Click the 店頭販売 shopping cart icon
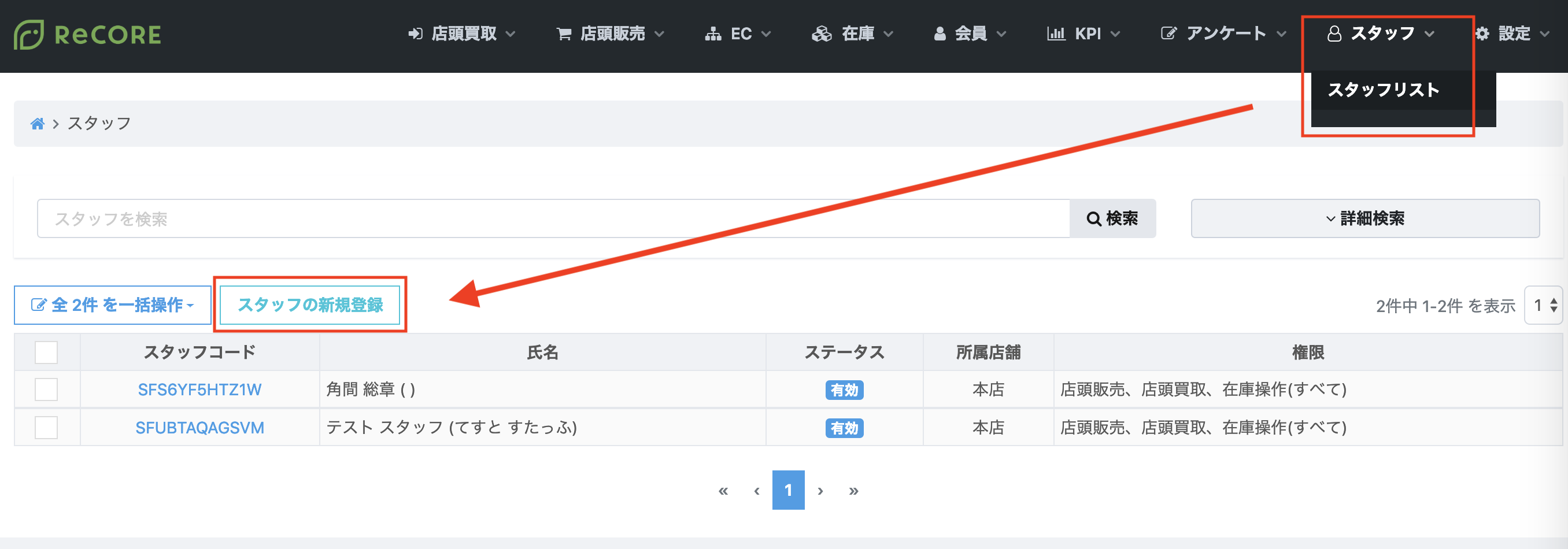This screenshot has width=1568, height=549. pos(564,34)
